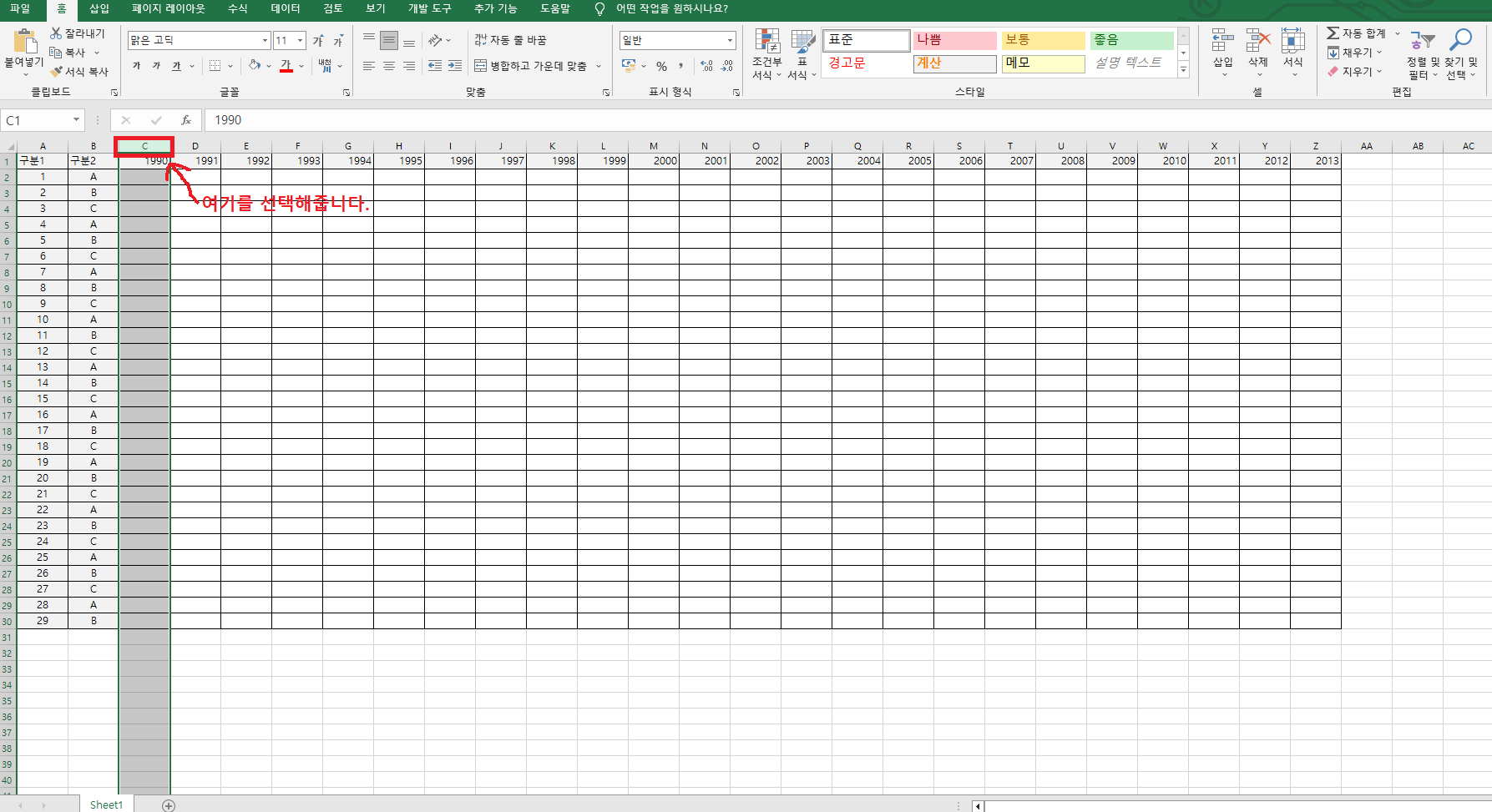Switch to the 데이터 tab

click(286, 8)
